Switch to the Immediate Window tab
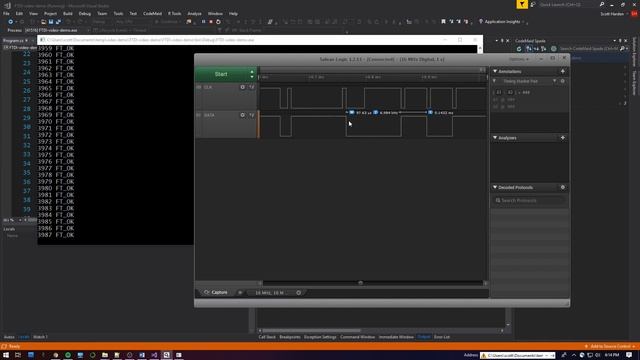640x360 pixels. (396, 337)
